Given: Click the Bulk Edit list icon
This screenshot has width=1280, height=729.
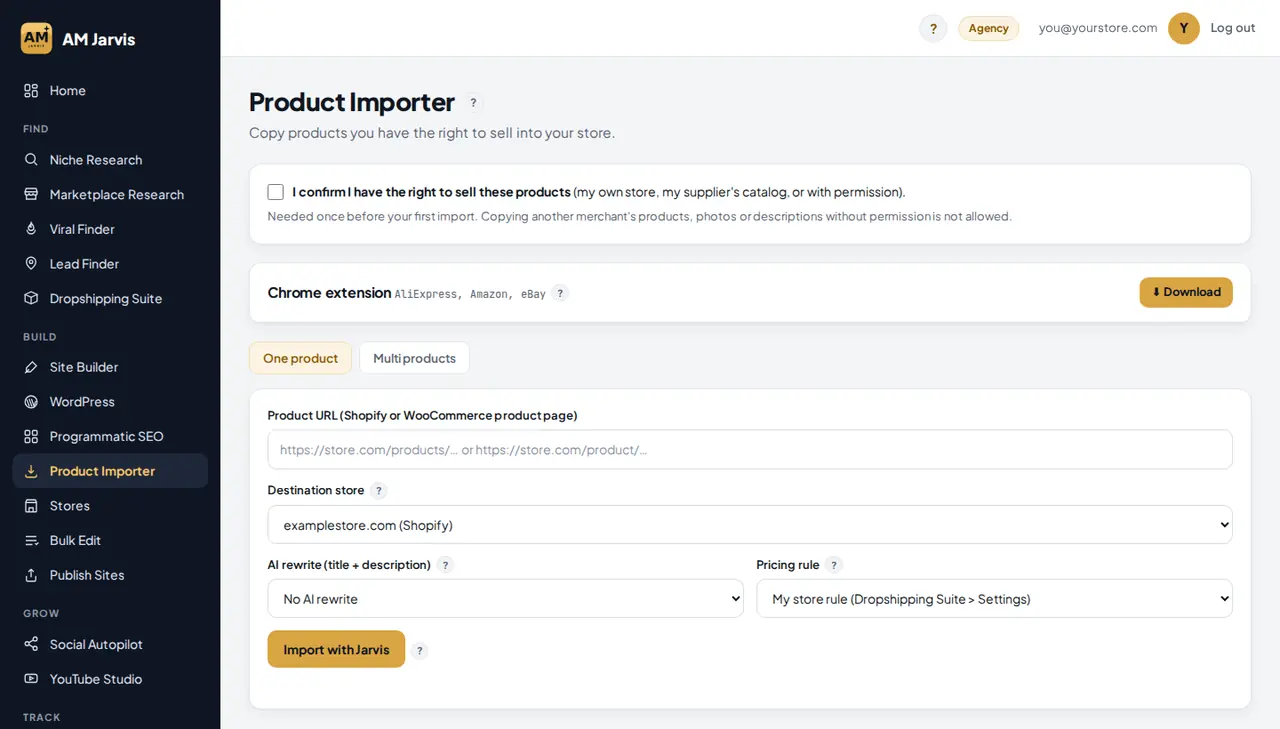Looking at the screenshot, I should pos(31,540).
